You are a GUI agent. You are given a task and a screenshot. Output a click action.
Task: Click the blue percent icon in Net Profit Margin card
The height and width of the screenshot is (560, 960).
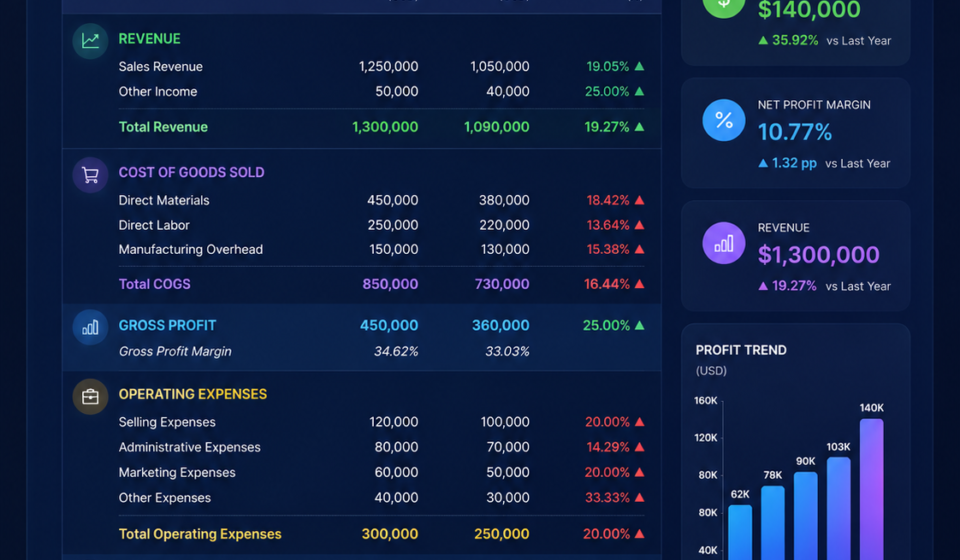(x=724, y=120)
